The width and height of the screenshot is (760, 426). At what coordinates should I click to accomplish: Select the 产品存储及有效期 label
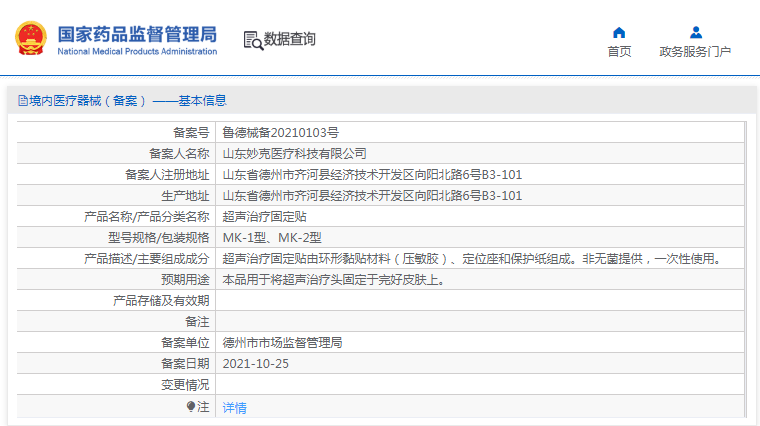pyautogui.click(x=161, y=300)
